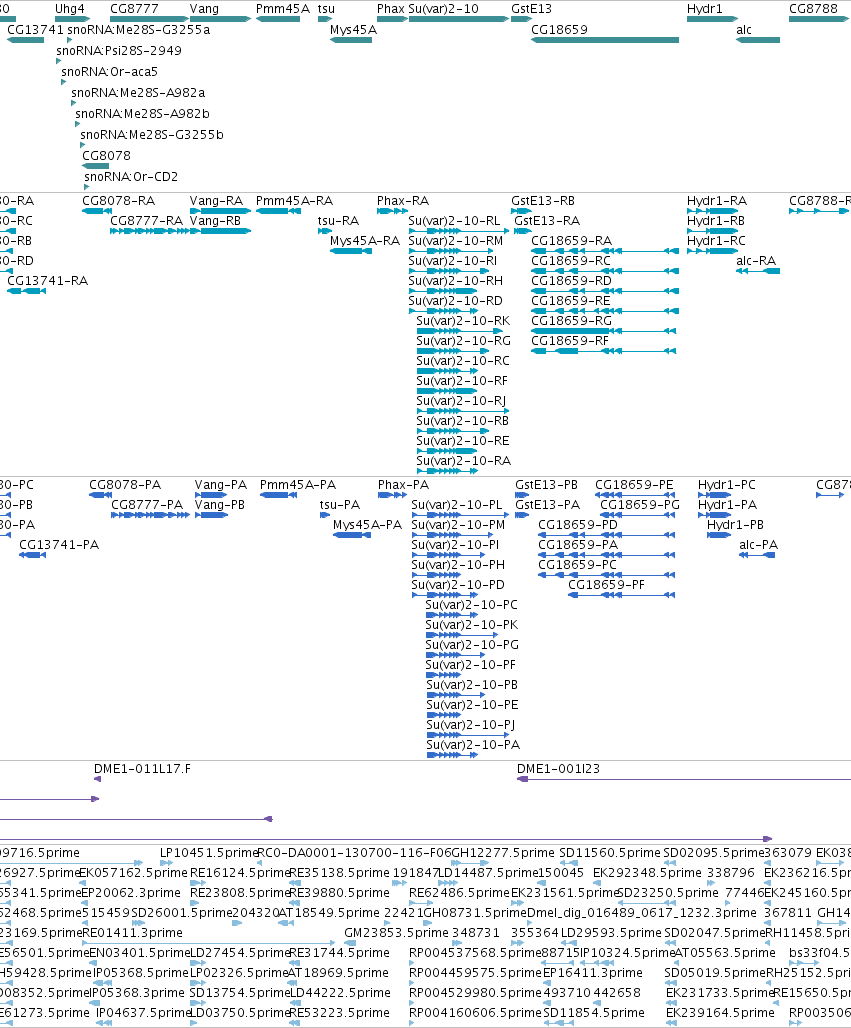Image resolution: width=851 pixels, height=1028 pixels.
Task: Select the CG8777-RA transcript label
Action: 146,221
